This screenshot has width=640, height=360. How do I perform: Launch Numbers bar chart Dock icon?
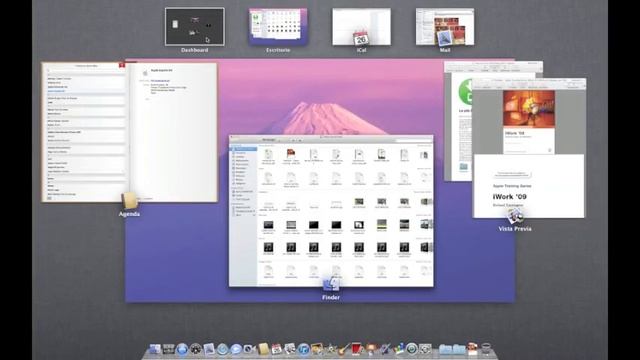(399, 349)
